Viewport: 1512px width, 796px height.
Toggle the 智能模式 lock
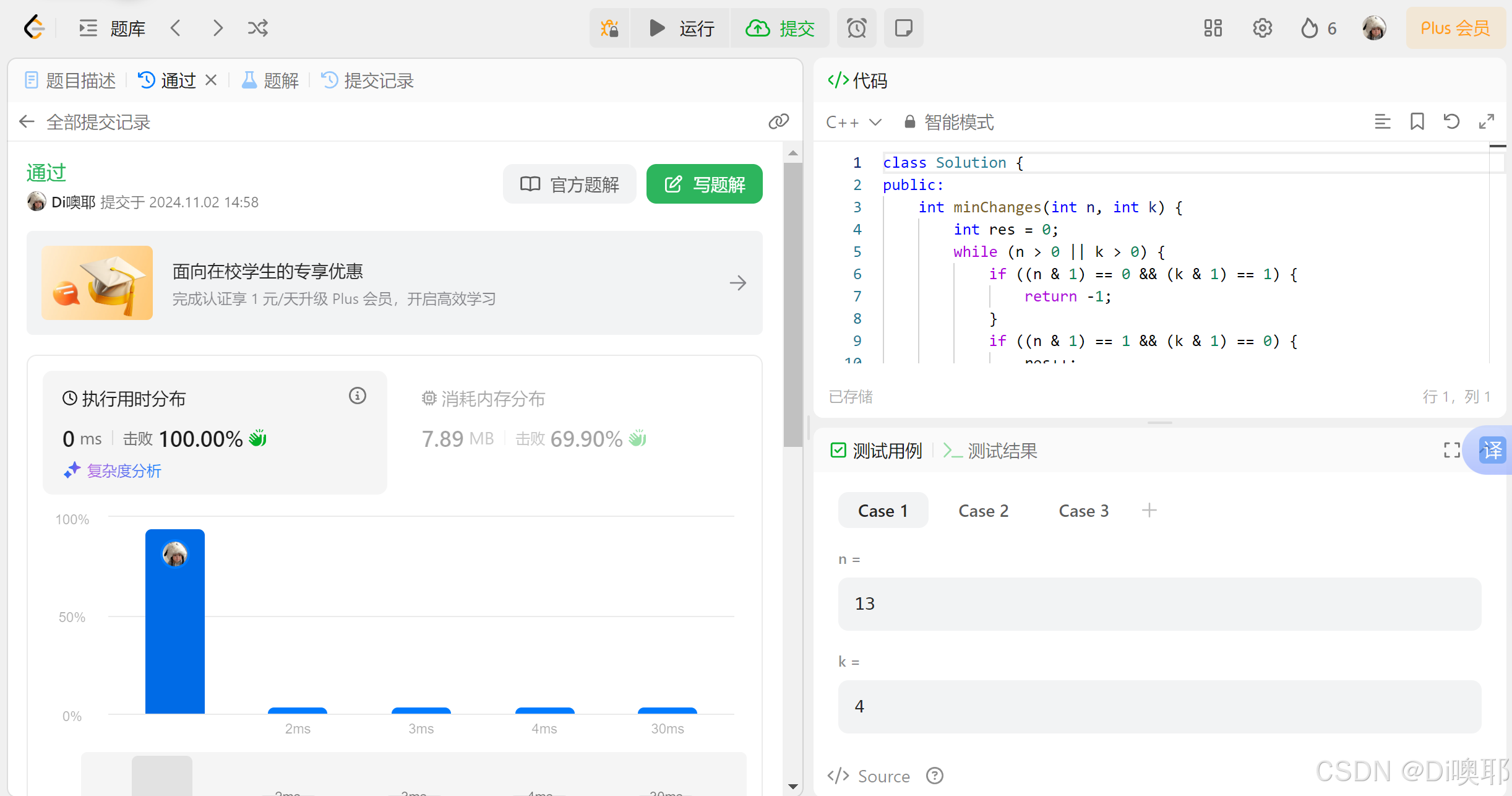909,122
